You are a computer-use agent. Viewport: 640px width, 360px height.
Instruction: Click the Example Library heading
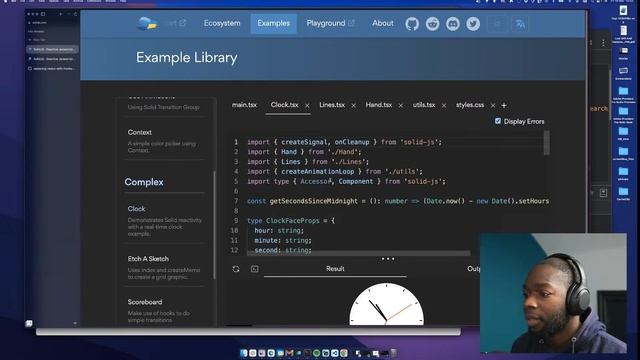click(187, 58)
